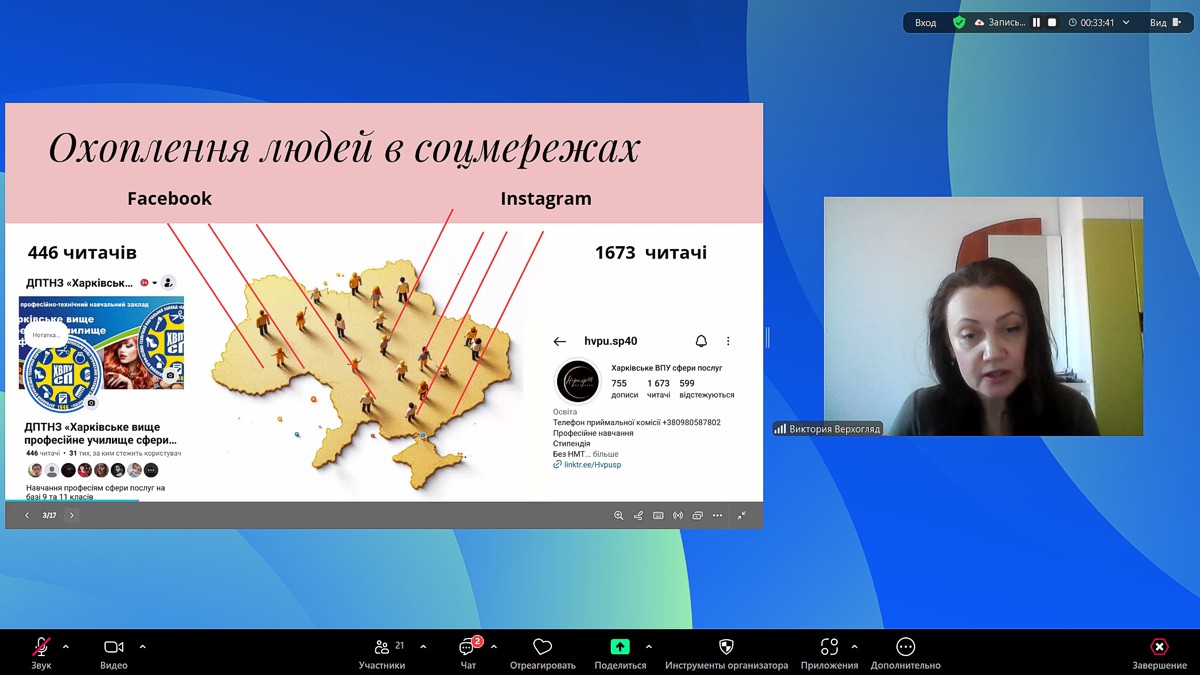Click the broadcast signal icon on slide toolbar
1200x675 pixels.
pyautogui.click(x=678, y=516)
